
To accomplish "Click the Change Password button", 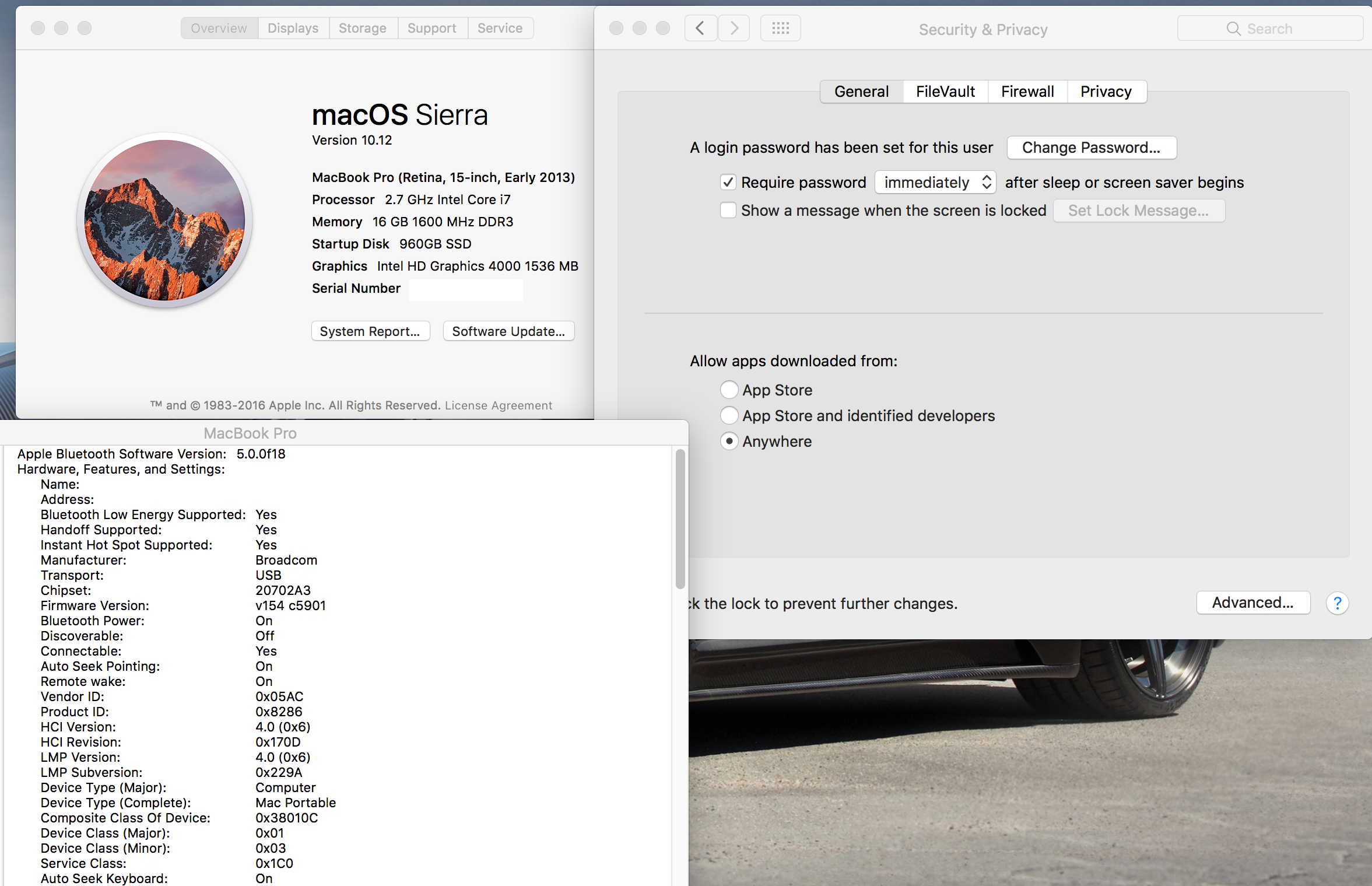I will point(1092,148).
